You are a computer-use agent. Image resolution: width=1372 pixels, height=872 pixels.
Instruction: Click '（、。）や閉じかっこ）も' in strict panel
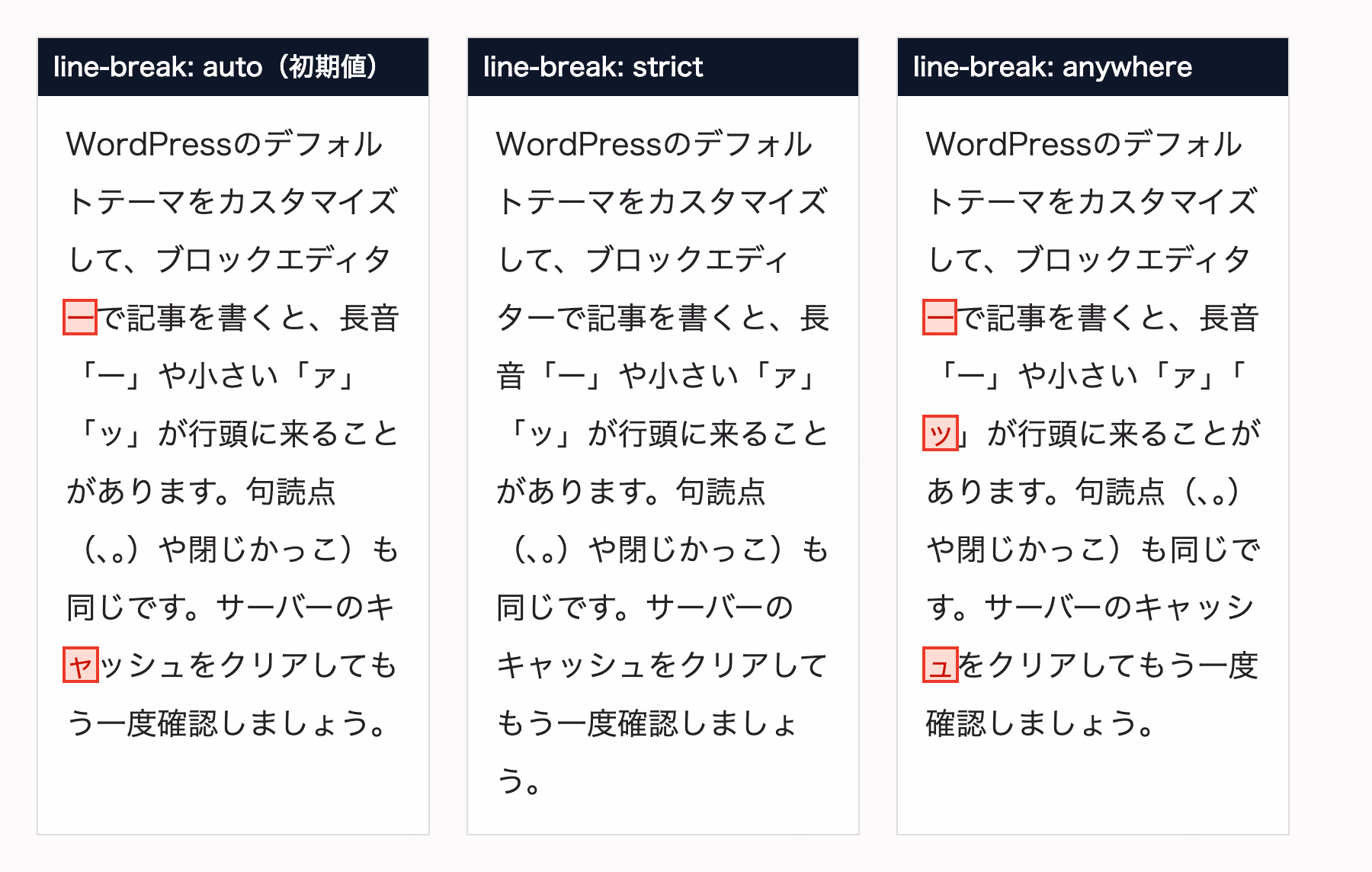668,550
